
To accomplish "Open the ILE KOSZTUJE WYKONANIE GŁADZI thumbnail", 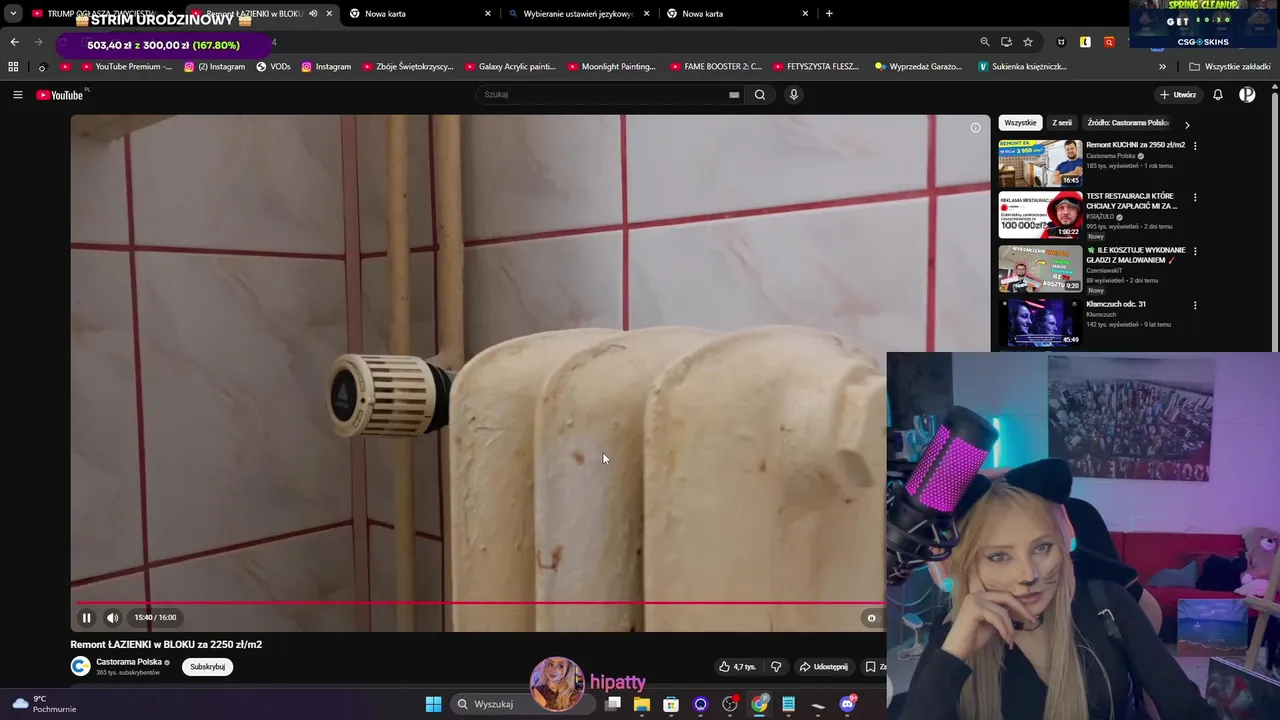I will point(1040,268).
